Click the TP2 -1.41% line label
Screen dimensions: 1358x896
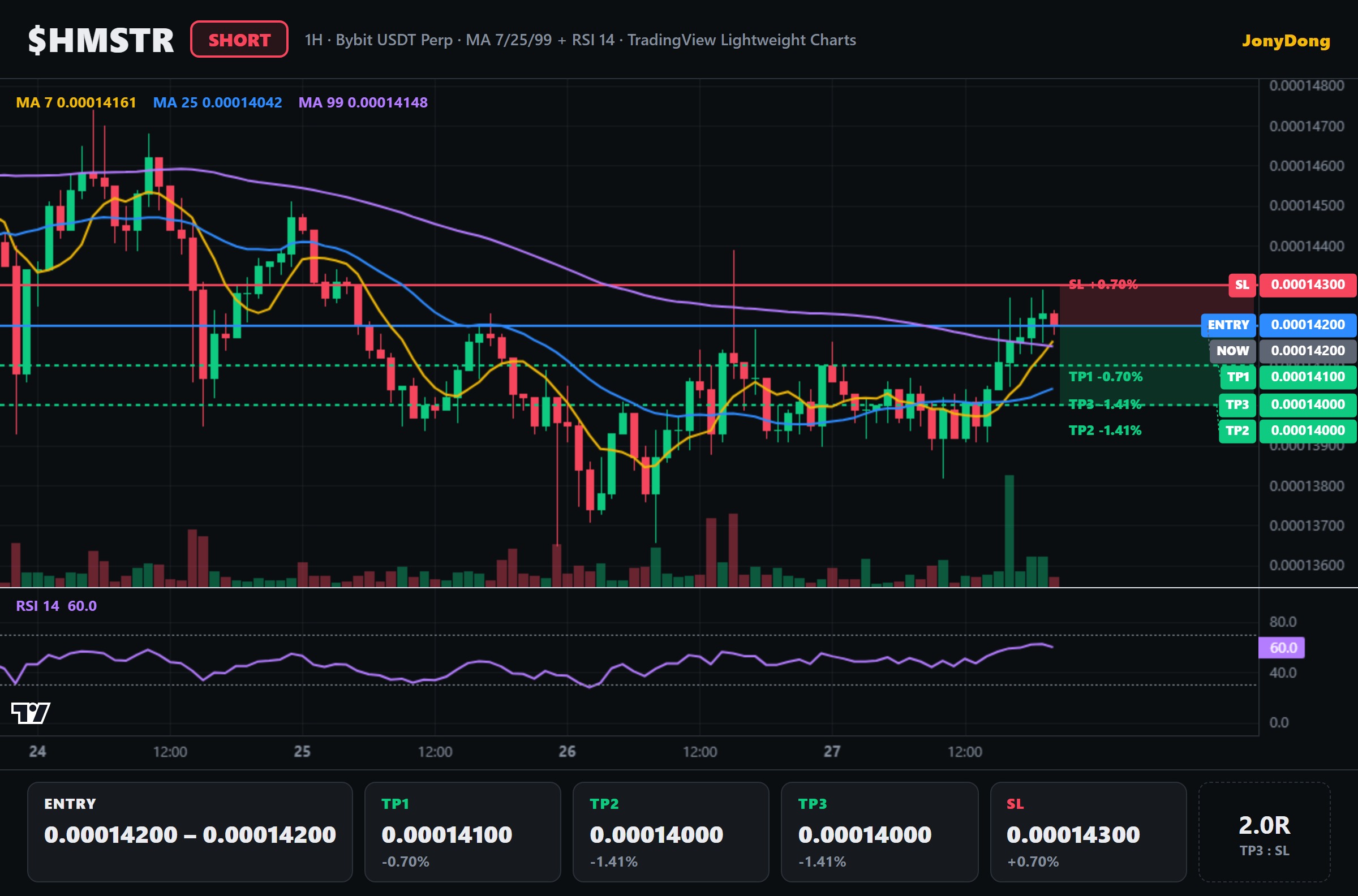click(1106, 430)
